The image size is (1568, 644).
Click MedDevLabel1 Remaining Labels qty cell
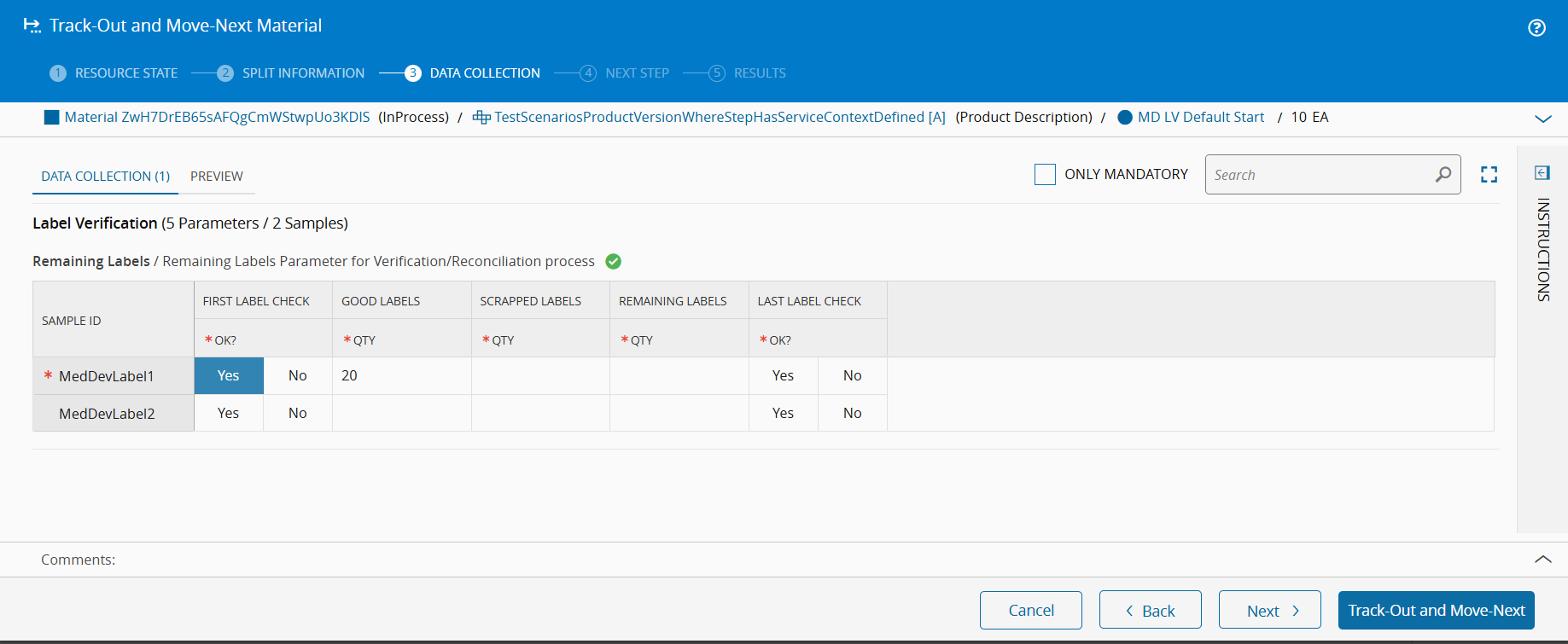point(679,375)
